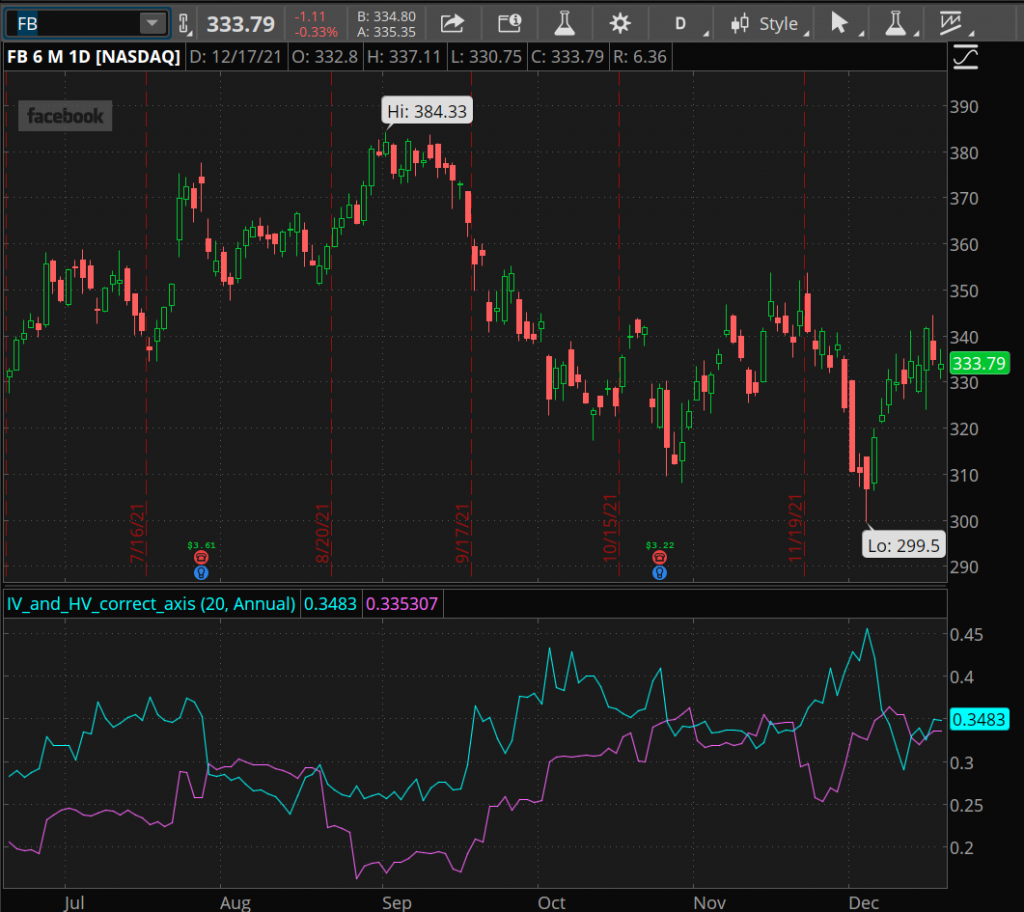The image size is (1024, 912).
Task: Open the patterns chart-line dropdown
Action: (954, 24)
